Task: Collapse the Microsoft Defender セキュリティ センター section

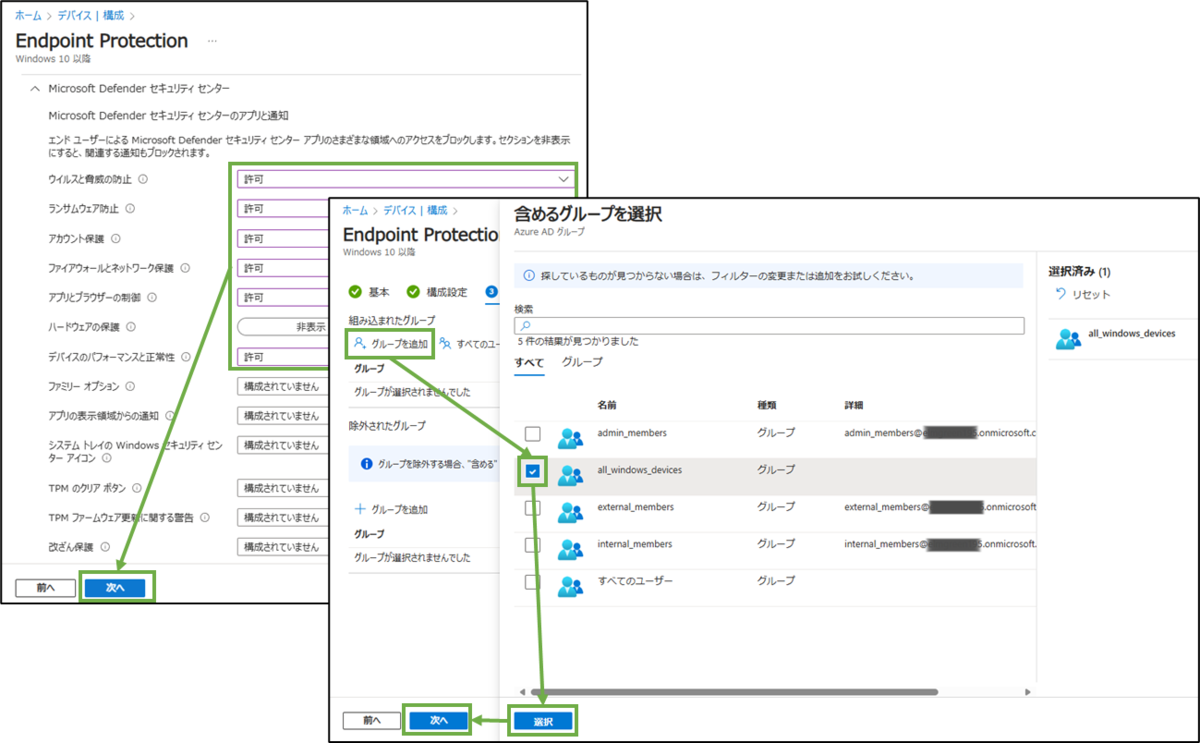Action: pos(37,89)
